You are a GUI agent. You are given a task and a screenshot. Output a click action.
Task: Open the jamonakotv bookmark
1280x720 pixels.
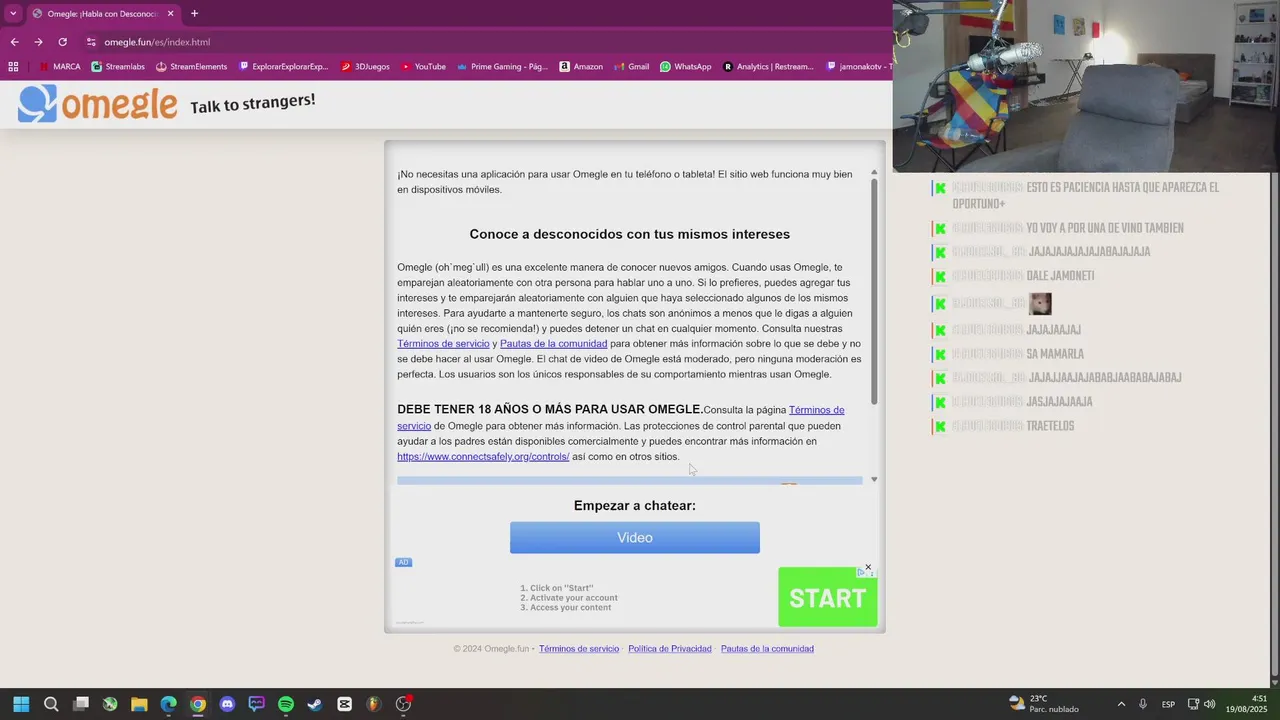click(858, 67)
